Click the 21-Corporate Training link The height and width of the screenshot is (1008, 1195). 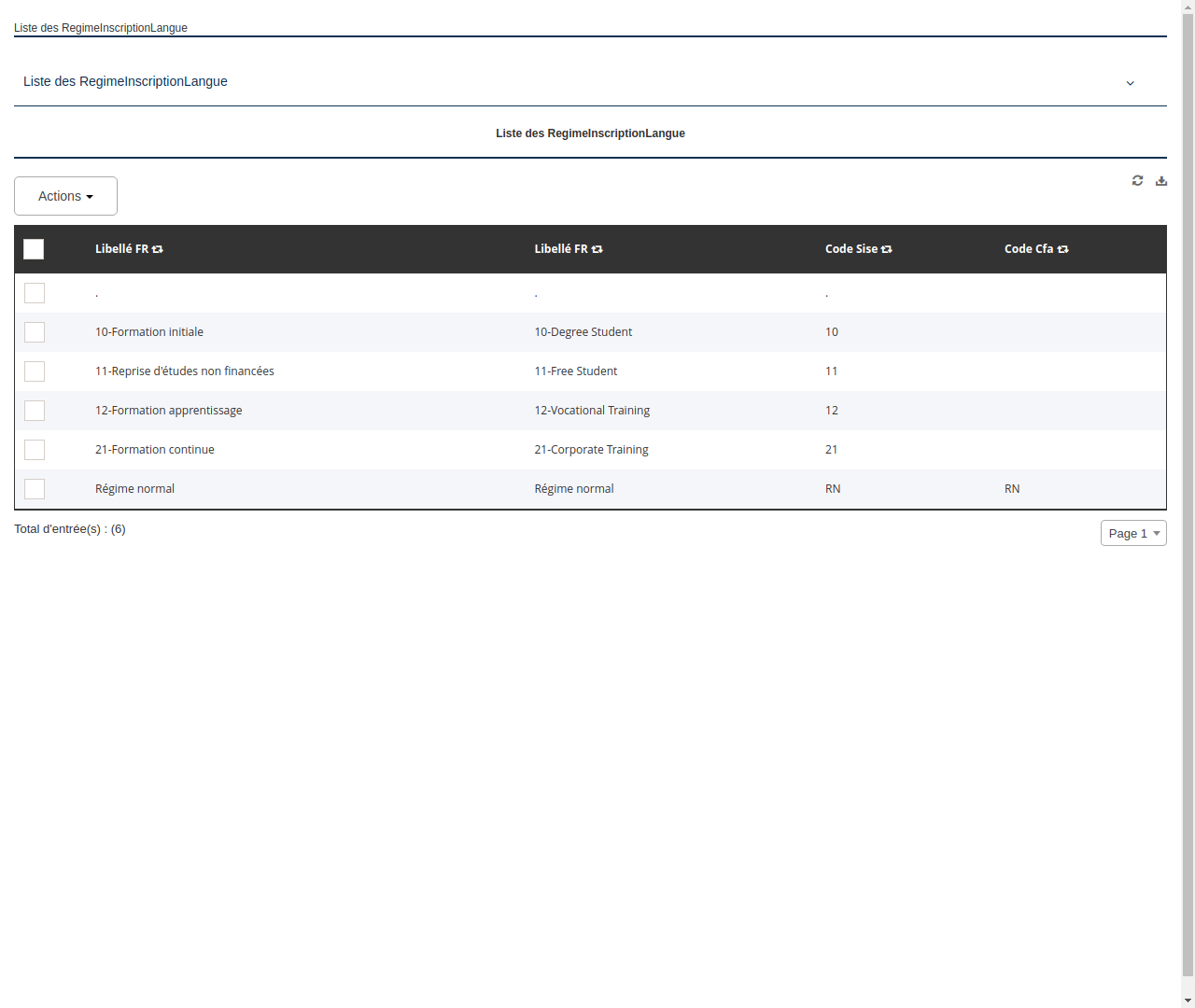(591, 449)
